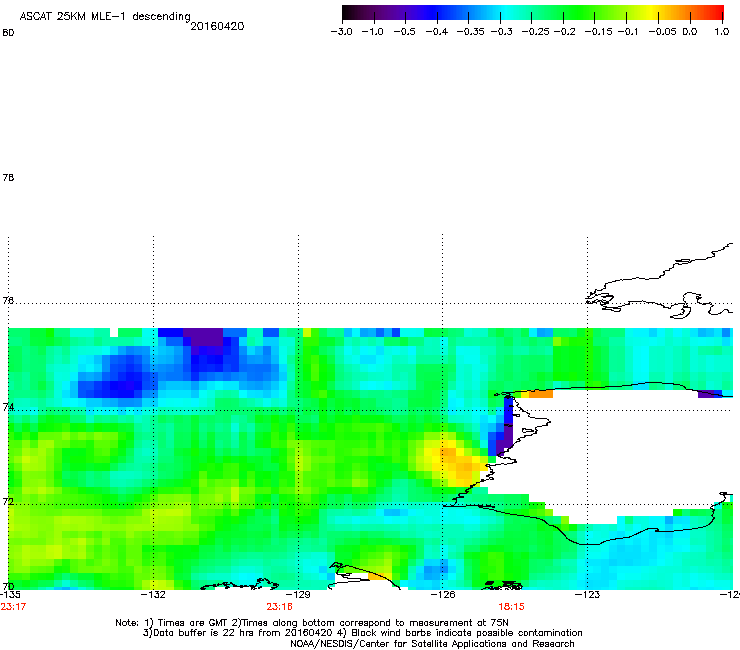Click the 72 latitude axis label
Image resolution: width=740 pixels, height=650 pixels.
pos(8,501)
